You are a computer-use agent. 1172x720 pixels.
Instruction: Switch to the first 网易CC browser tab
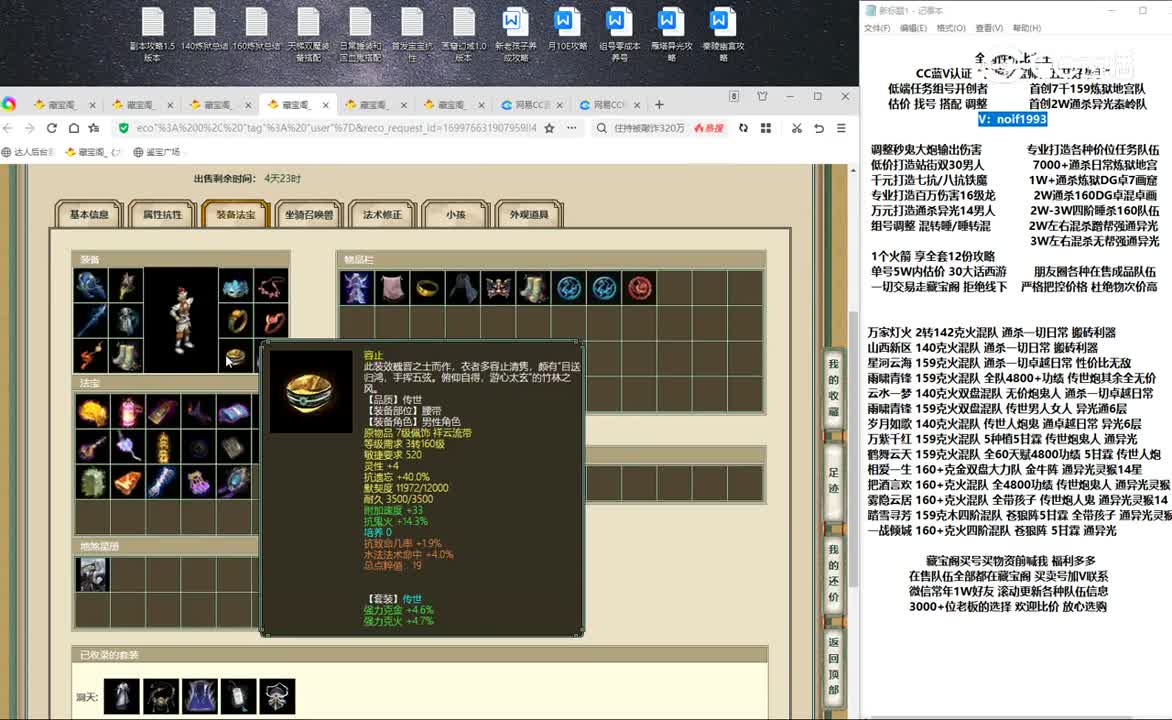(531, 105)
